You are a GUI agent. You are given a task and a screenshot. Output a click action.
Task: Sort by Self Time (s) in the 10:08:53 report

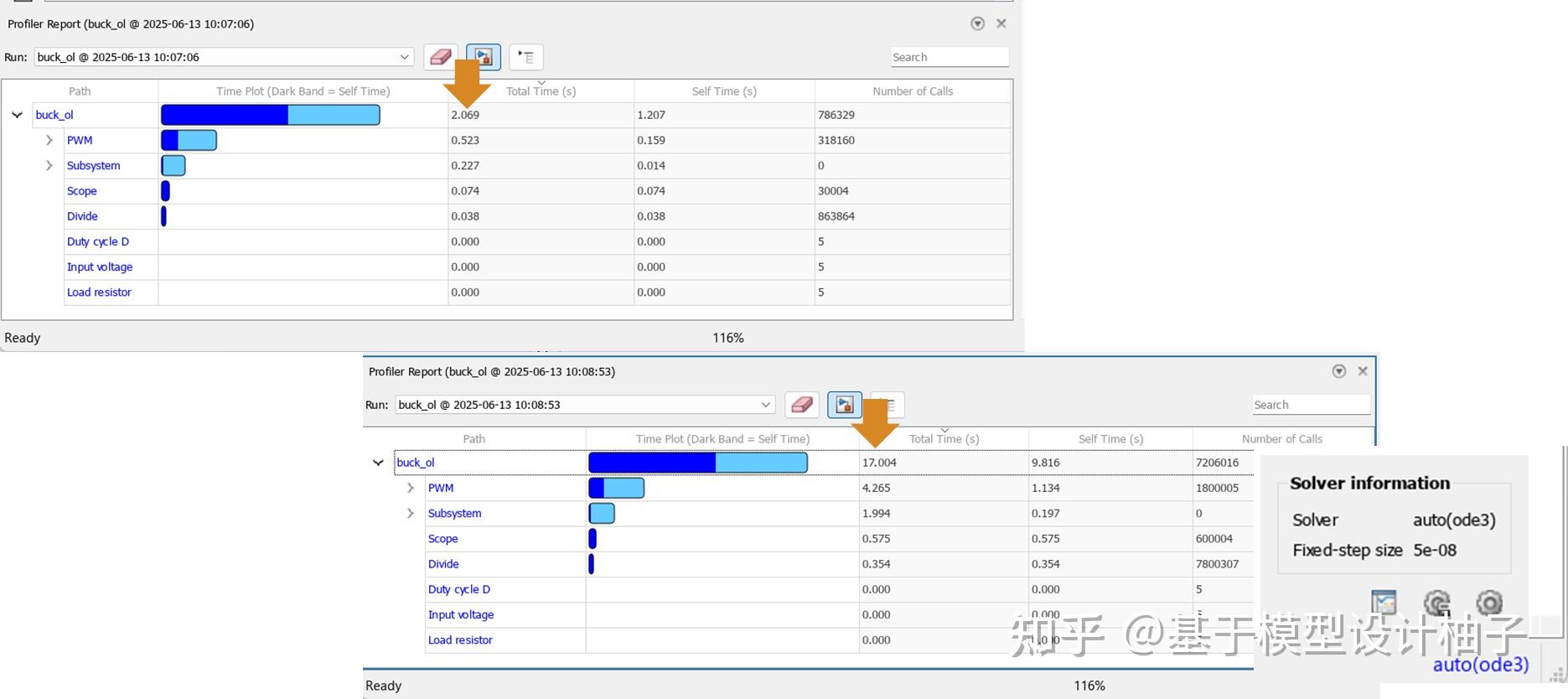click(1110, 439)
